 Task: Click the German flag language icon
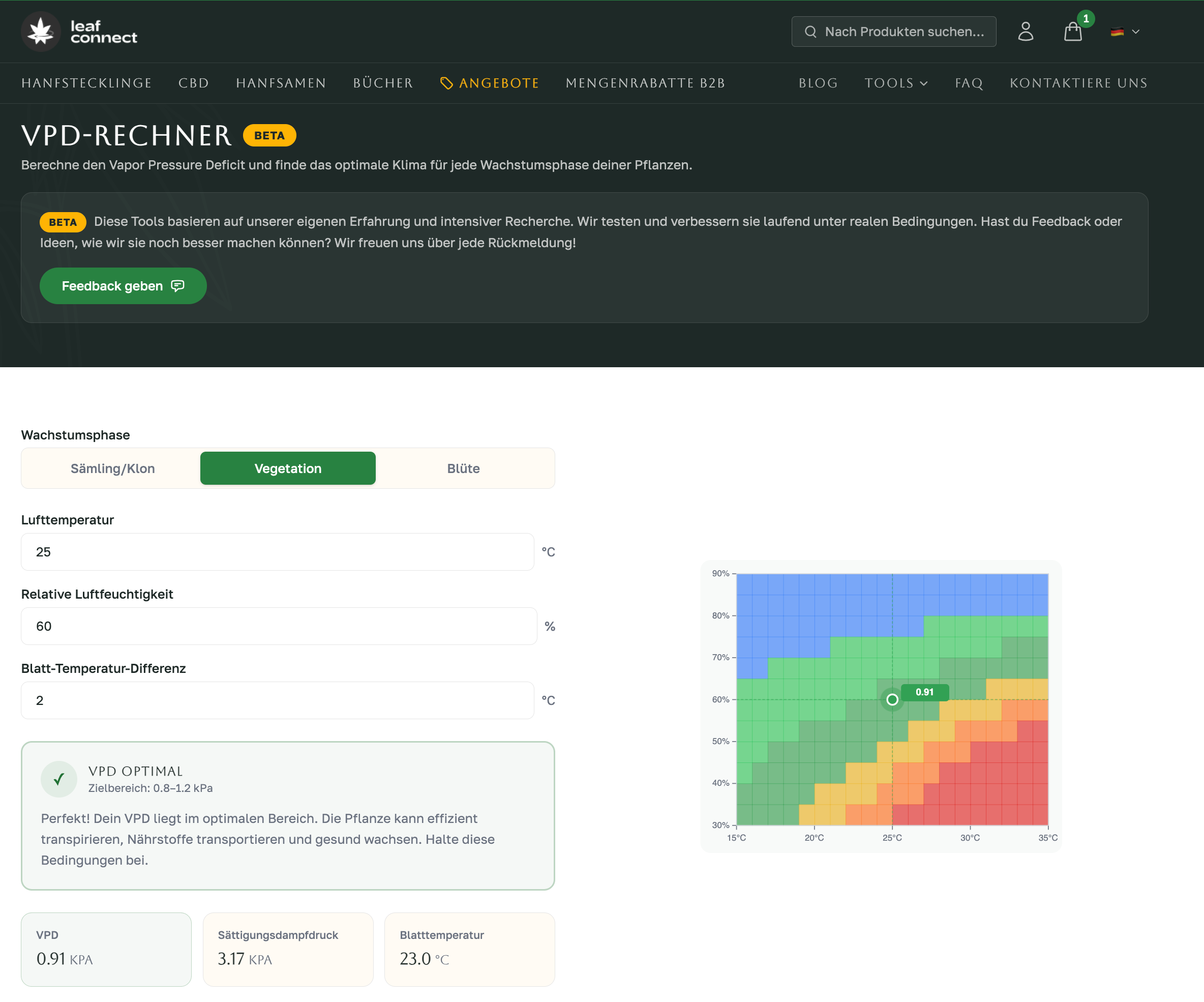(1117, 32)
